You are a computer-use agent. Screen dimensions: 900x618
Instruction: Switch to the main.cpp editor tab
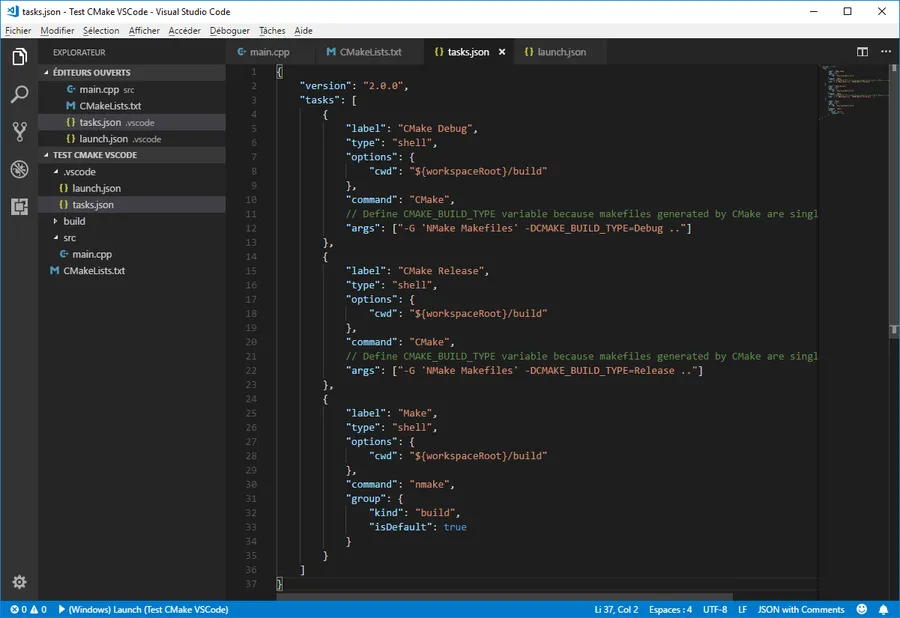tap(270, 52)
